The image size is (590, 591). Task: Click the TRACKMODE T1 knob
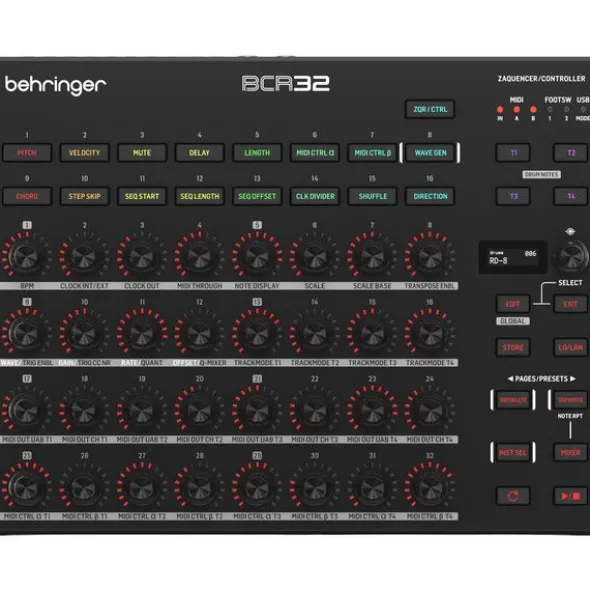tap(257, 334)
